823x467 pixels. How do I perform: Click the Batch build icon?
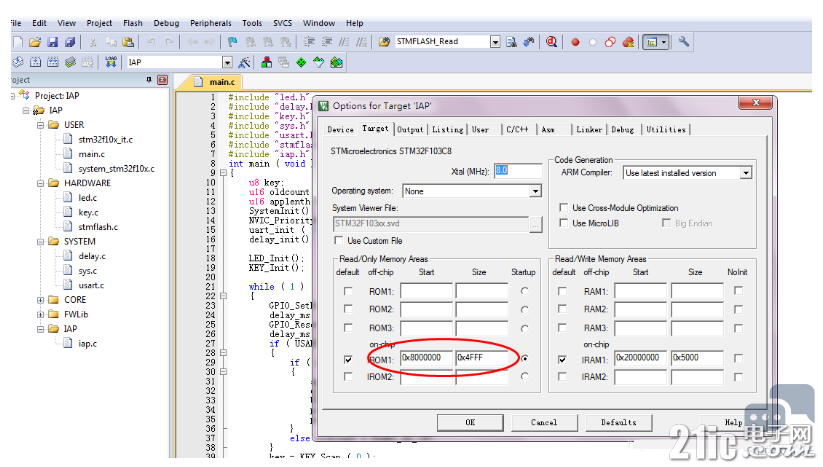70,62
